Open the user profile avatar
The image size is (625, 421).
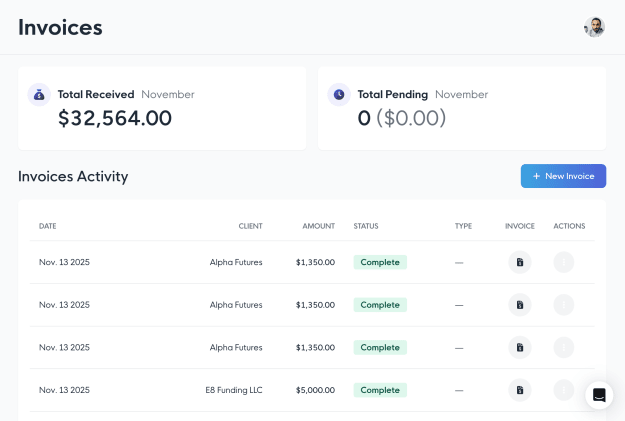pos(594,27)
